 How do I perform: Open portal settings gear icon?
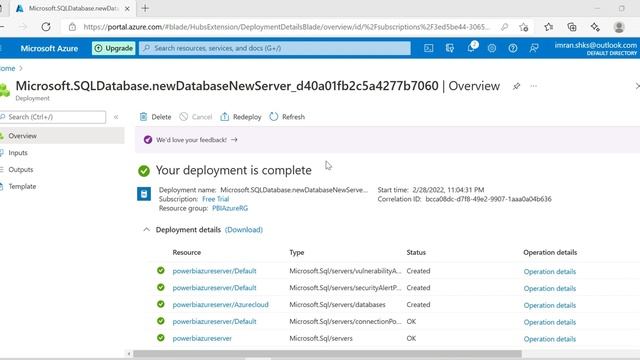492,48
